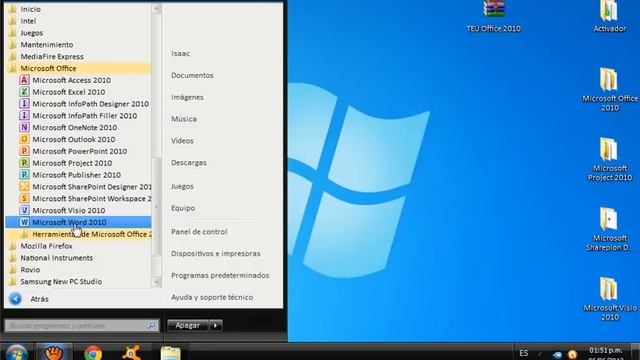Select the TEU Office 2010 archive on desktop
640x360 pixels.
pos(494,16)
